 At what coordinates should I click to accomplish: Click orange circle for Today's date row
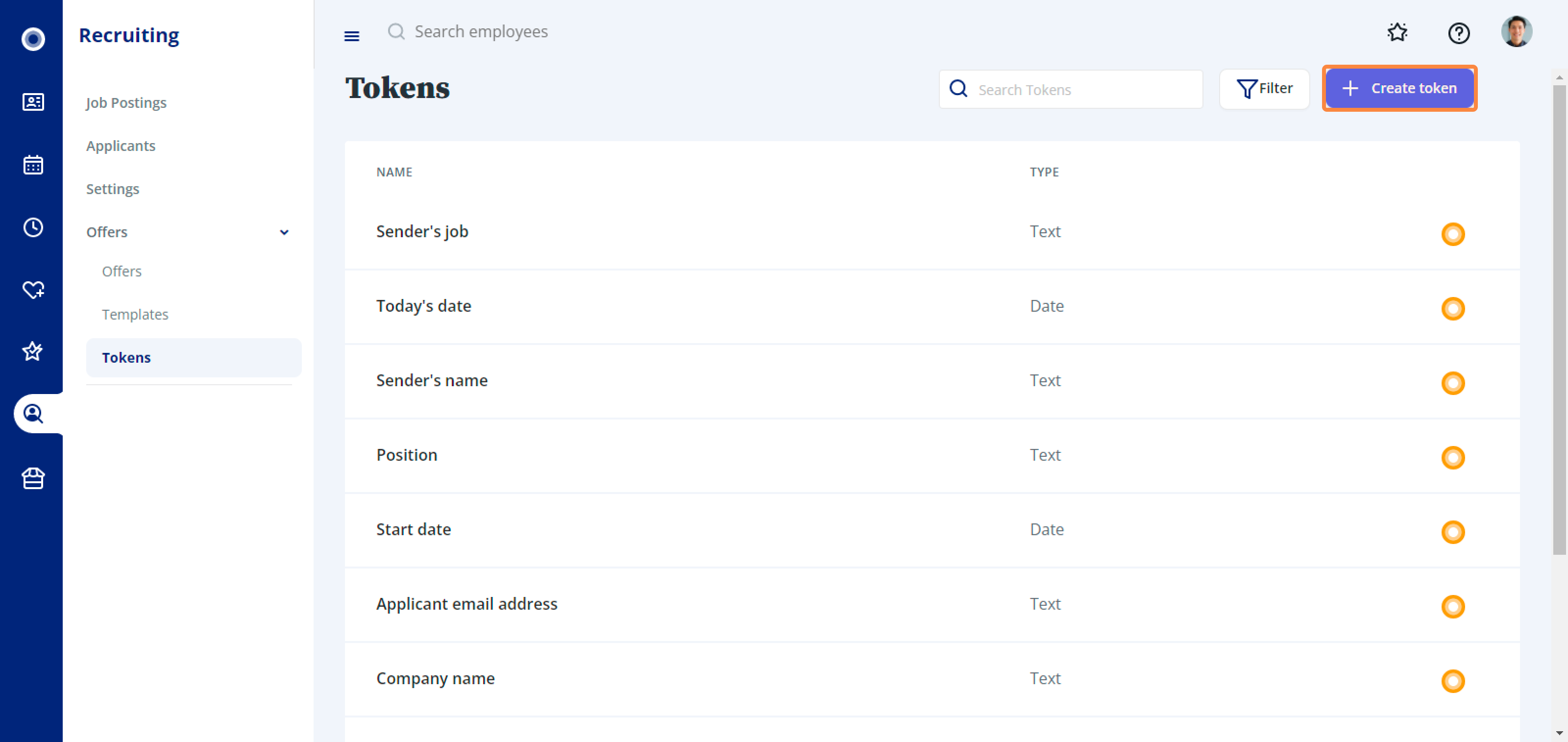(x=1452, y=309)
